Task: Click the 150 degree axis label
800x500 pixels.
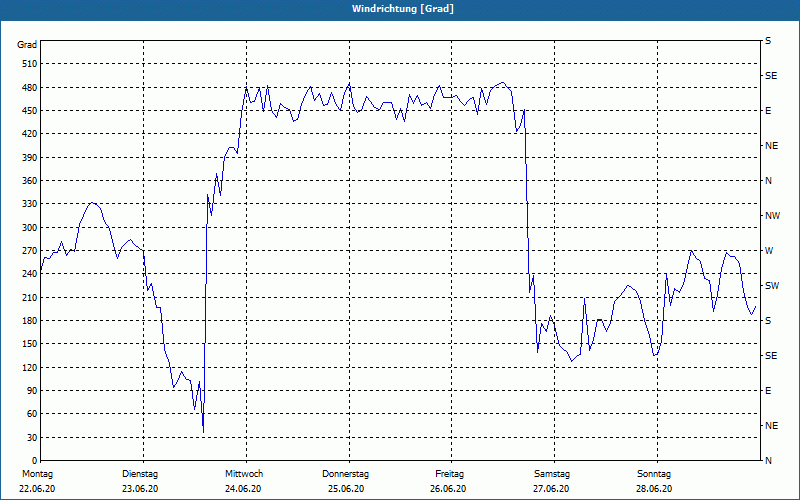Action: click(x=30, y=344)
